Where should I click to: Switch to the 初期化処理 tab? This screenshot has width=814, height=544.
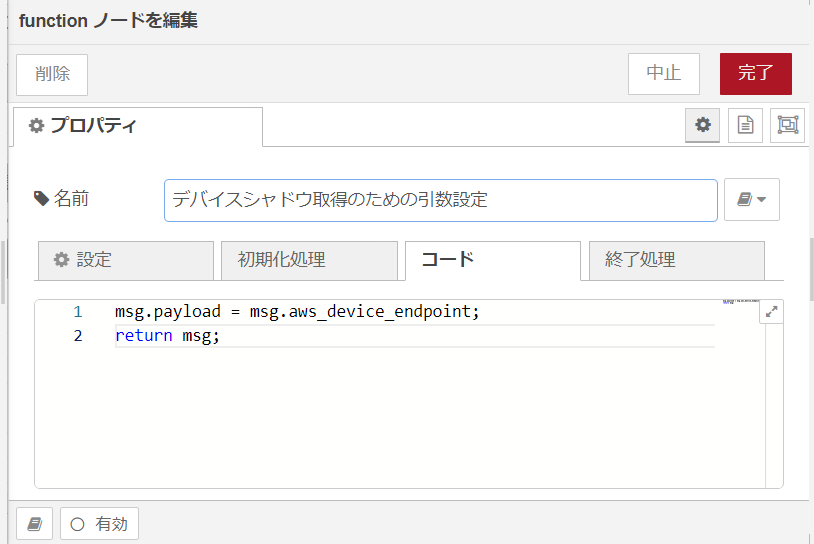coord(309,260)
